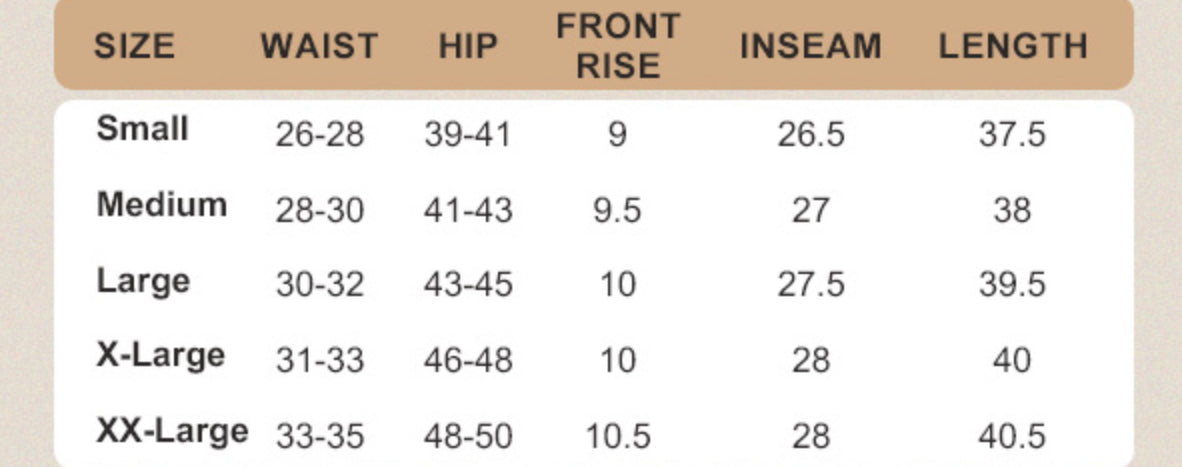
Task: Select the X-Large size label
Action: coord(161,356)
